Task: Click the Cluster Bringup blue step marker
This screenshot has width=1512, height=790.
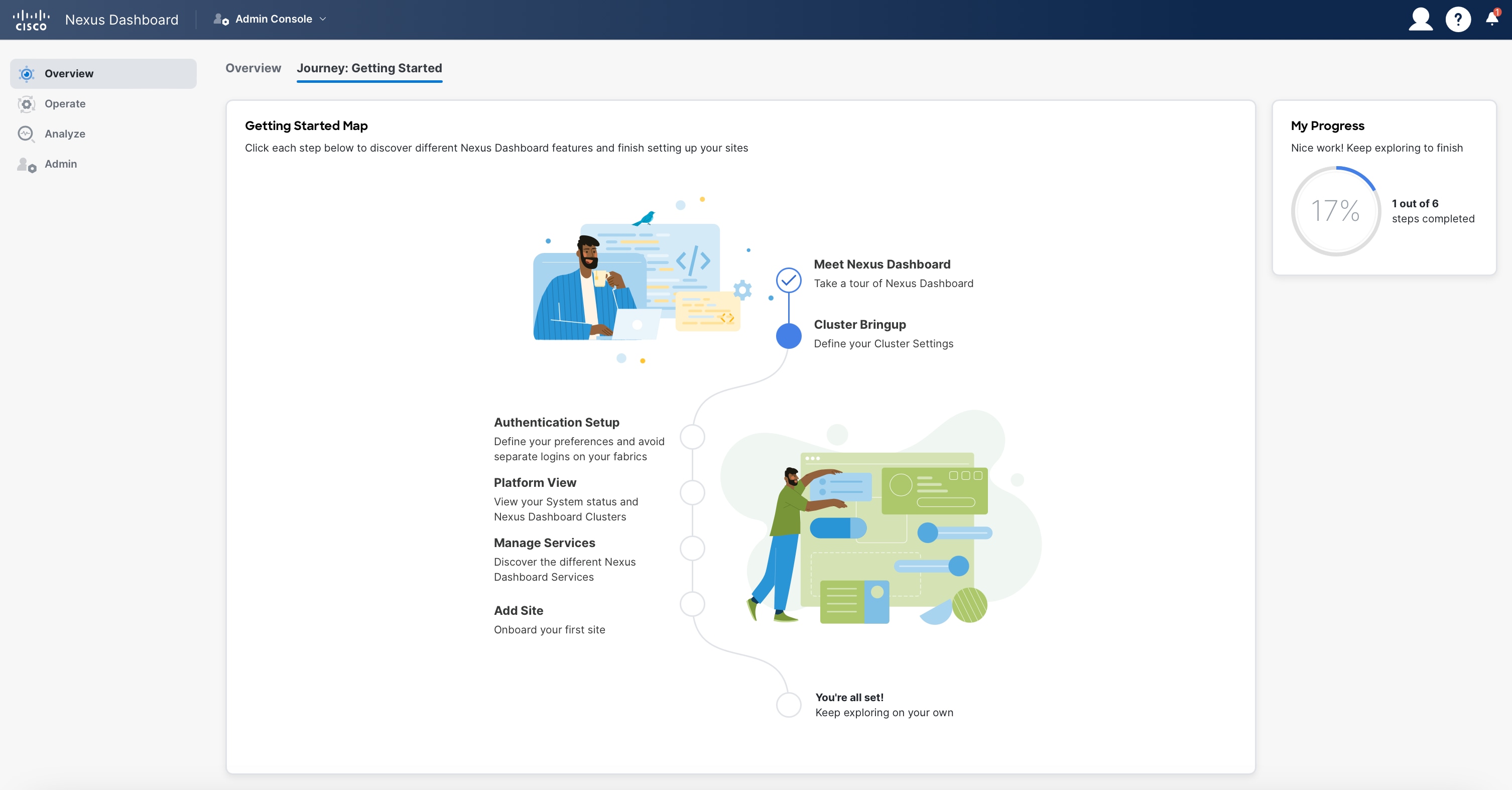Action: coord(788,336)
